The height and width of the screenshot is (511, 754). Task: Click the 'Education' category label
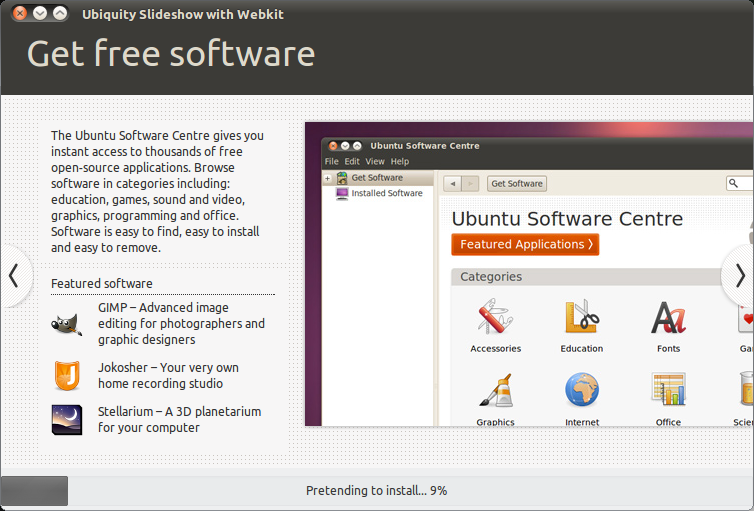581,349
